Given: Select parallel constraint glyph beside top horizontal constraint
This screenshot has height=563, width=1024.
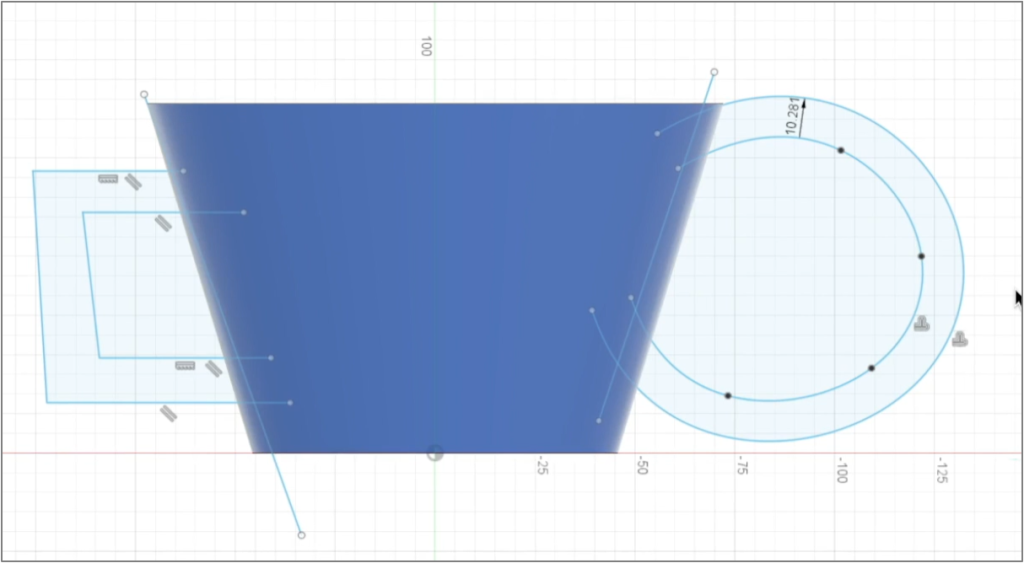Looking at the screenshot, I should point(134,181).
